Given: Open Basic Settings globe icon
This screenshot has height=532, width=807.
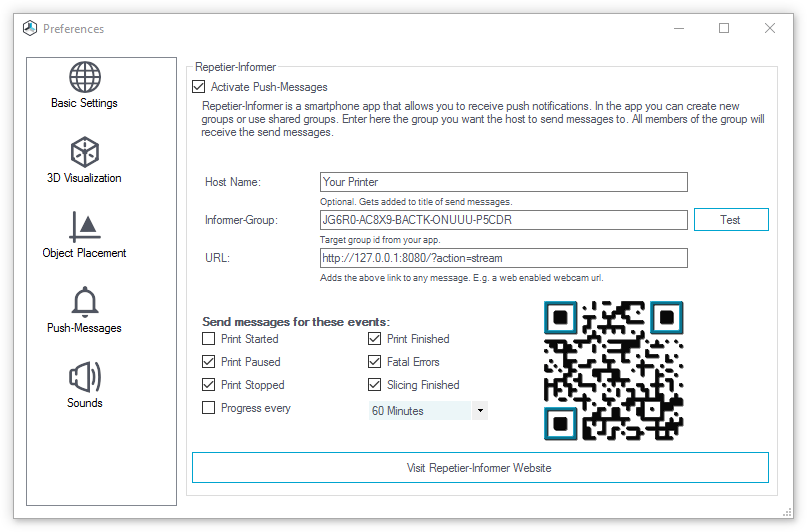Looking at the screenshot, I should (85, 77).
